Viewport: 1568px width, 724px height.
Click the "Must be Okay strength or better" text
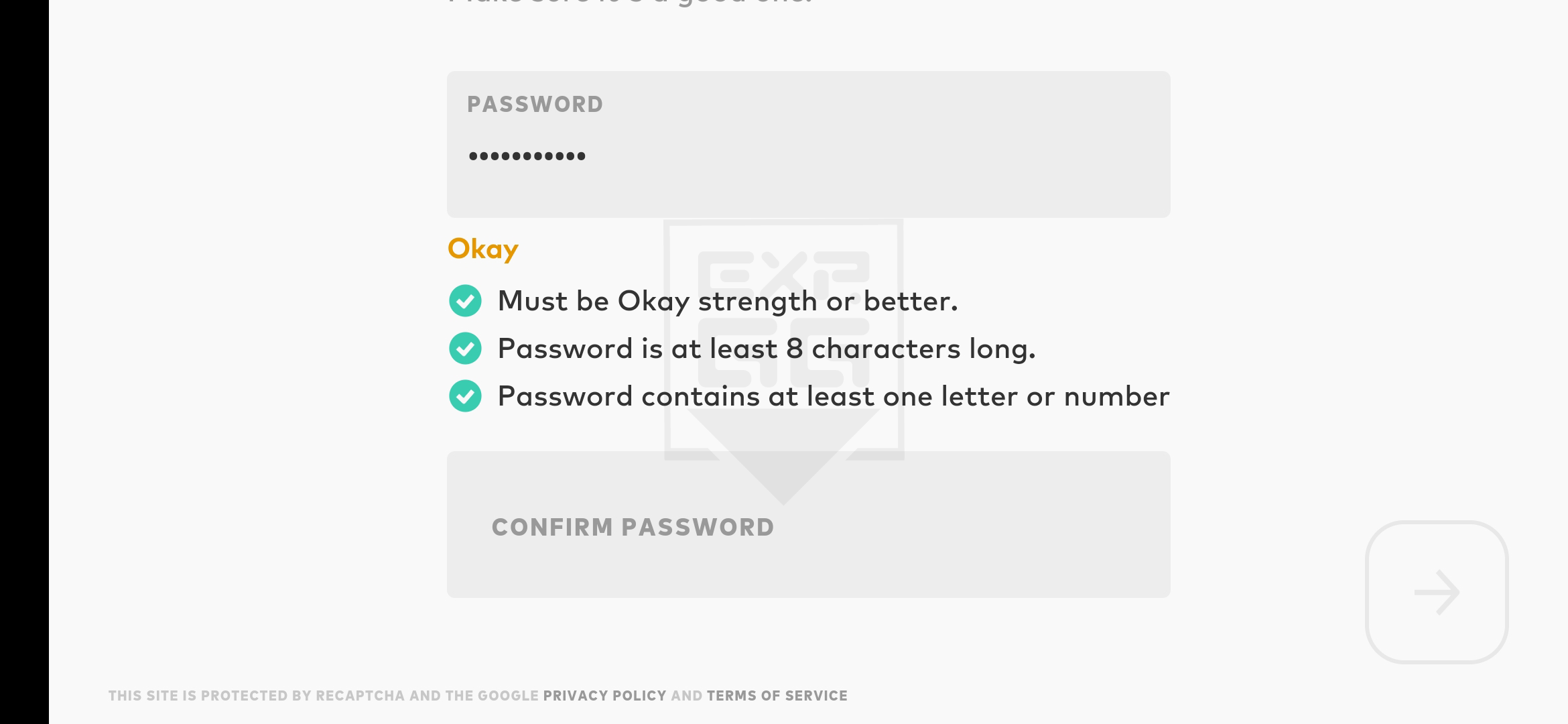click(727, 301)
